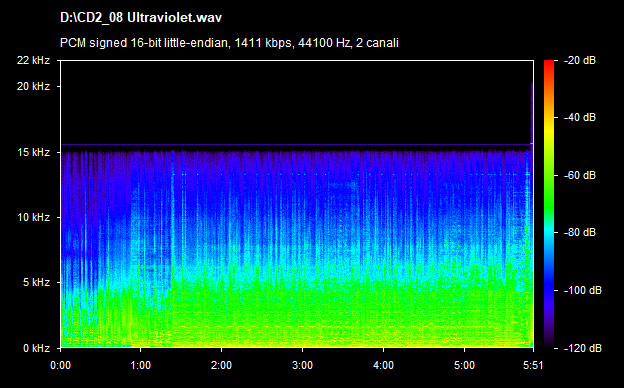Click the 1:00 time axis label

coord(140,365)
